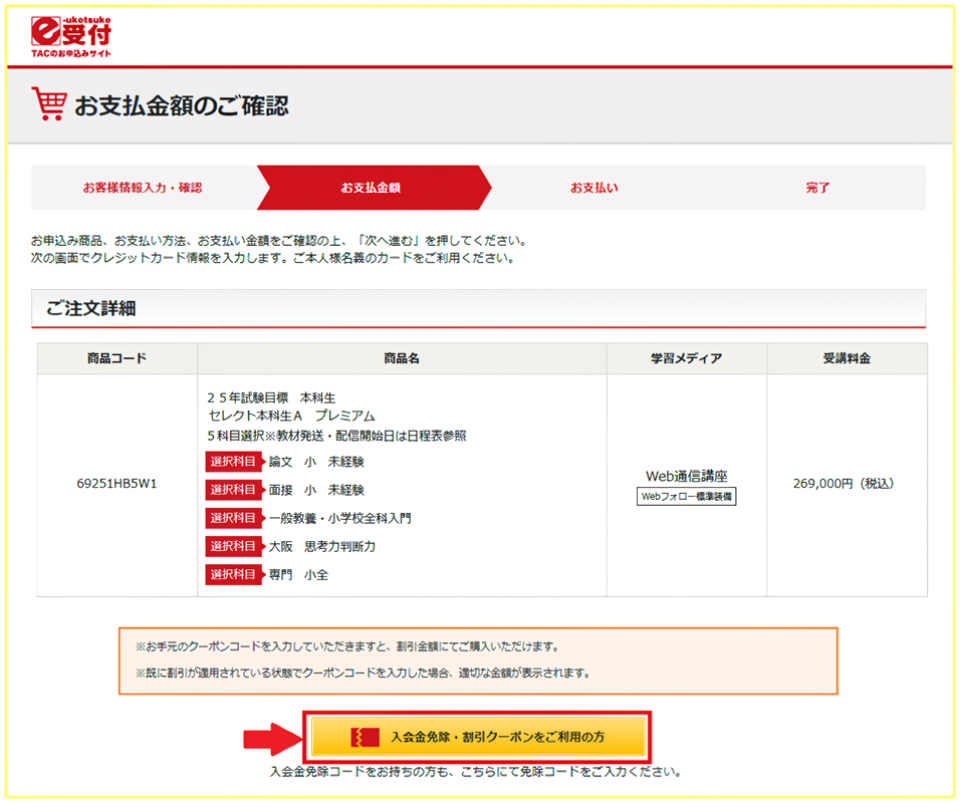Viewport: 960px width, 803px height.
Task: Click the 選択科目 badge beside 面接
Action: [234, 490]
